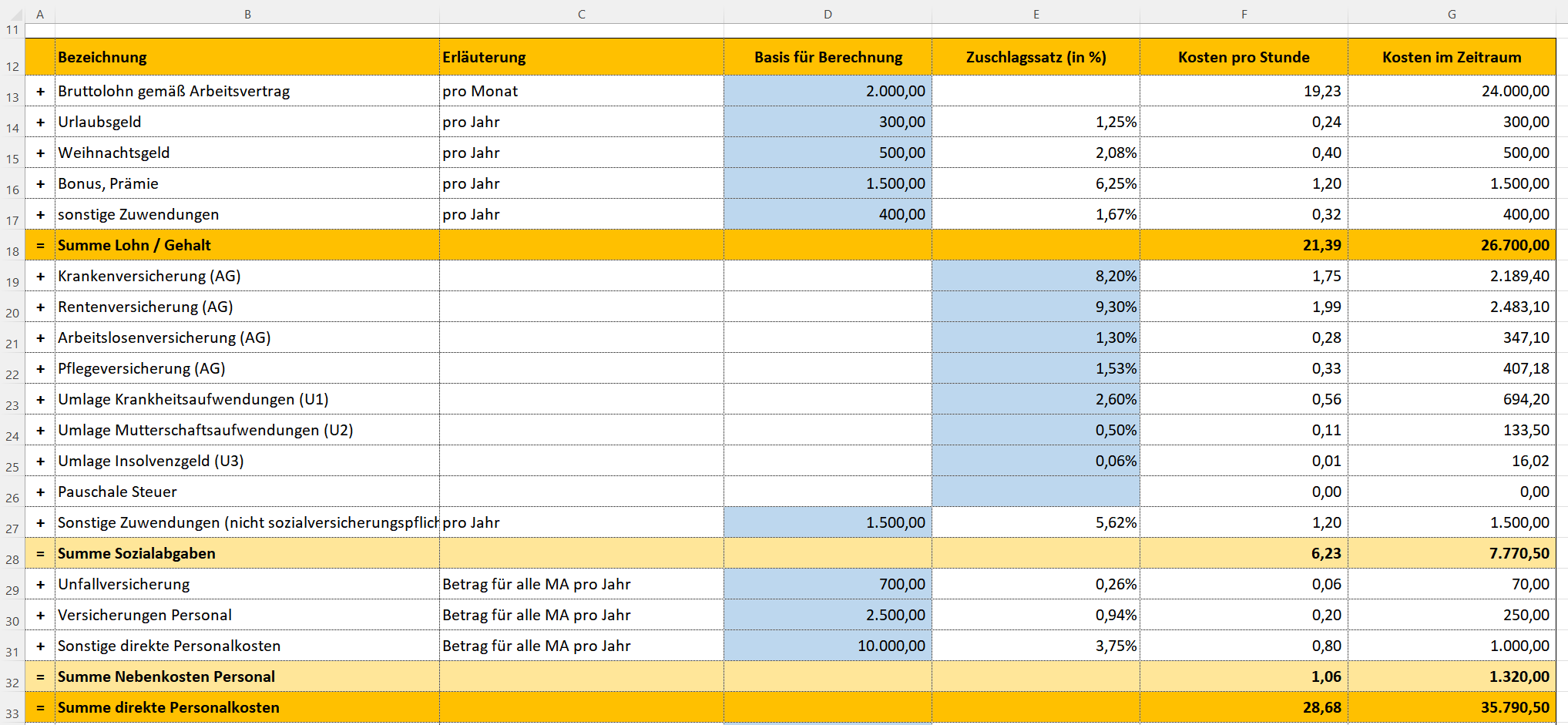Click 'Kosten pro Stunde' header cell
Image resolution: width=1568 pixels, height=725 pixels.
point(1244,57)
